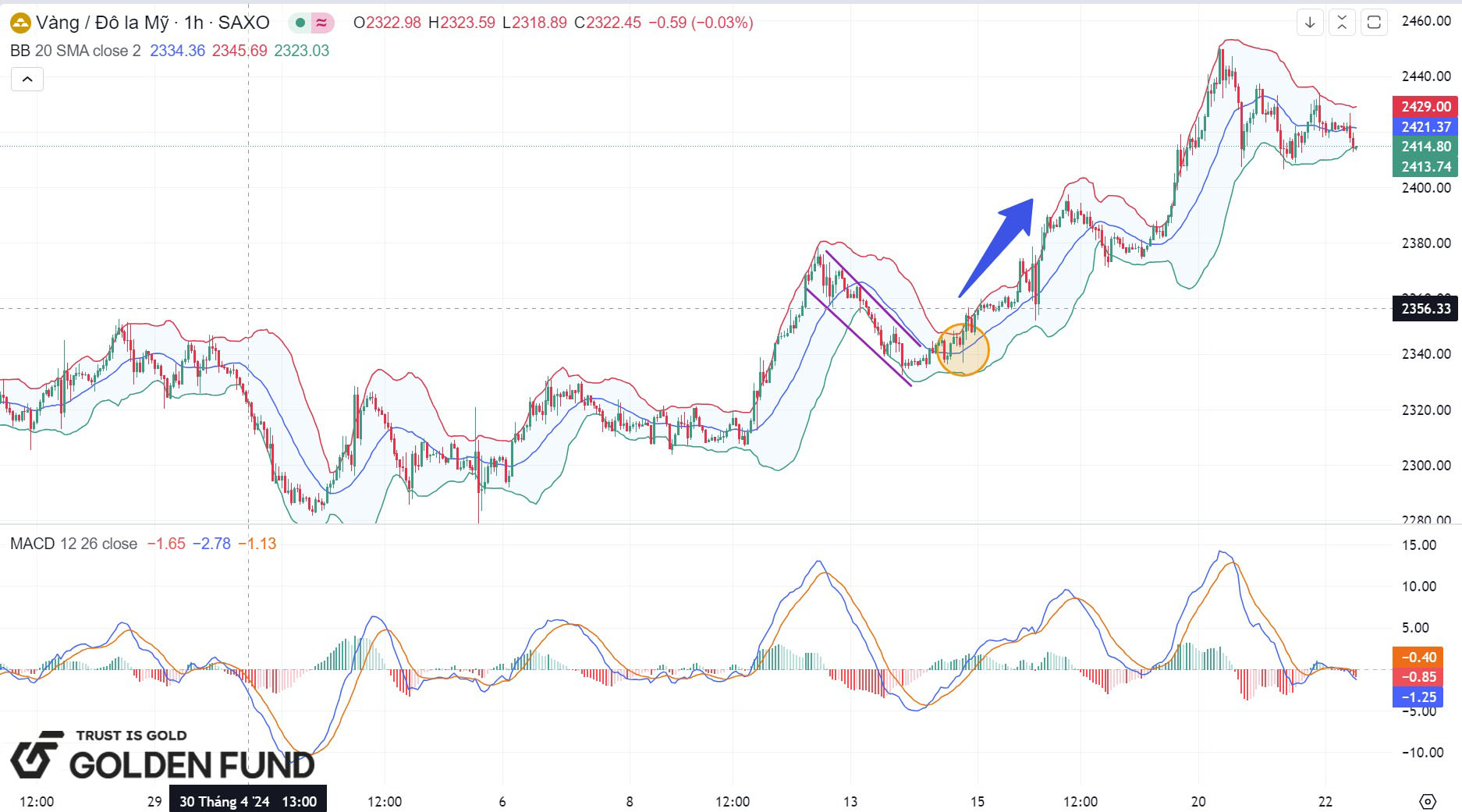Click the gold bars symbol logo

point(20,23)
